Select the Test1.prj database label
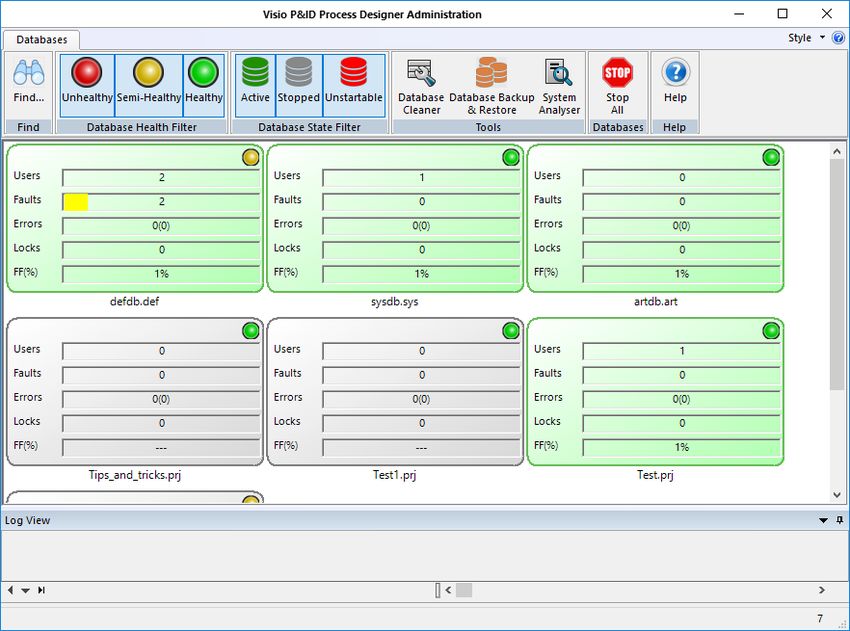 [x=395, y=475]
